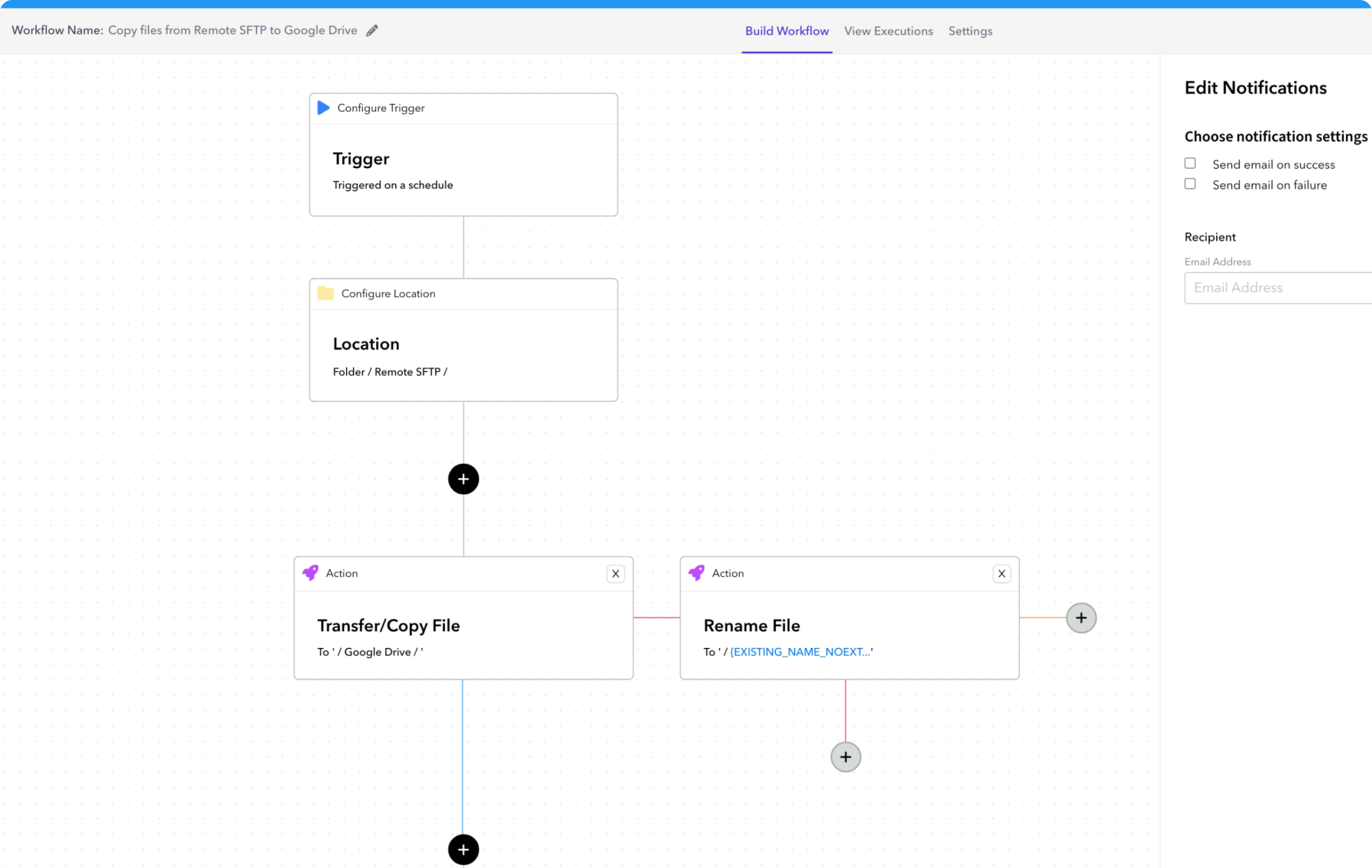Click the yellow folder icon on Configure Location
This screenshot has width=1372, height=868.
(x=326, y=293)
